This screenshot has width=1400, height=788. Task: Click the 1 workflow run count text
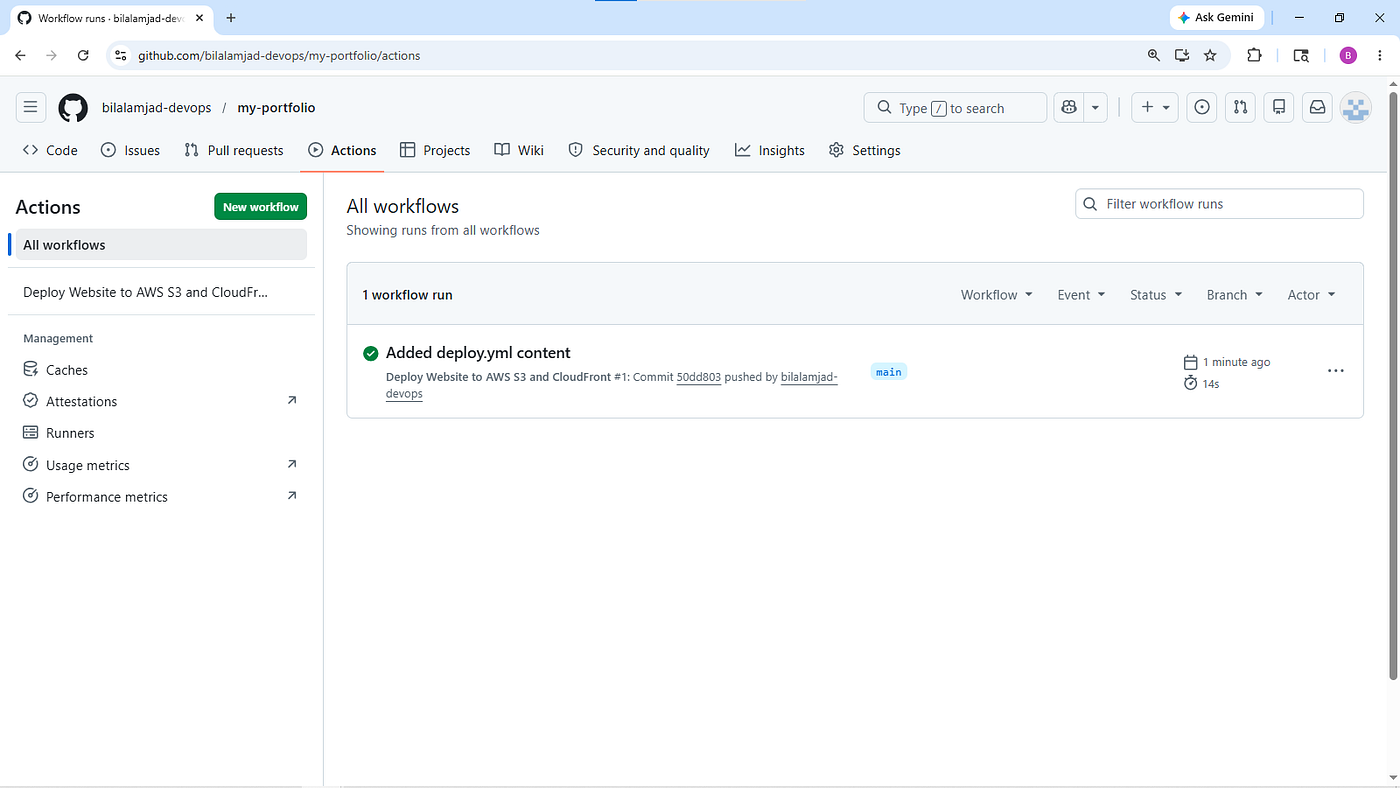click(x=408, y=295)
